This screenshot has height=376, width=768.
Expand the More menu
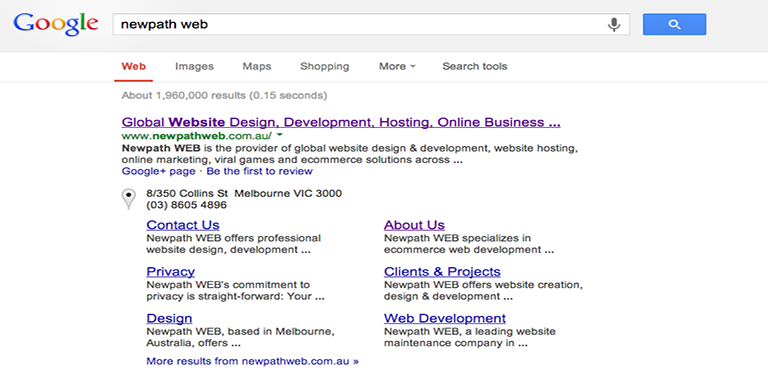pos(397,66)
